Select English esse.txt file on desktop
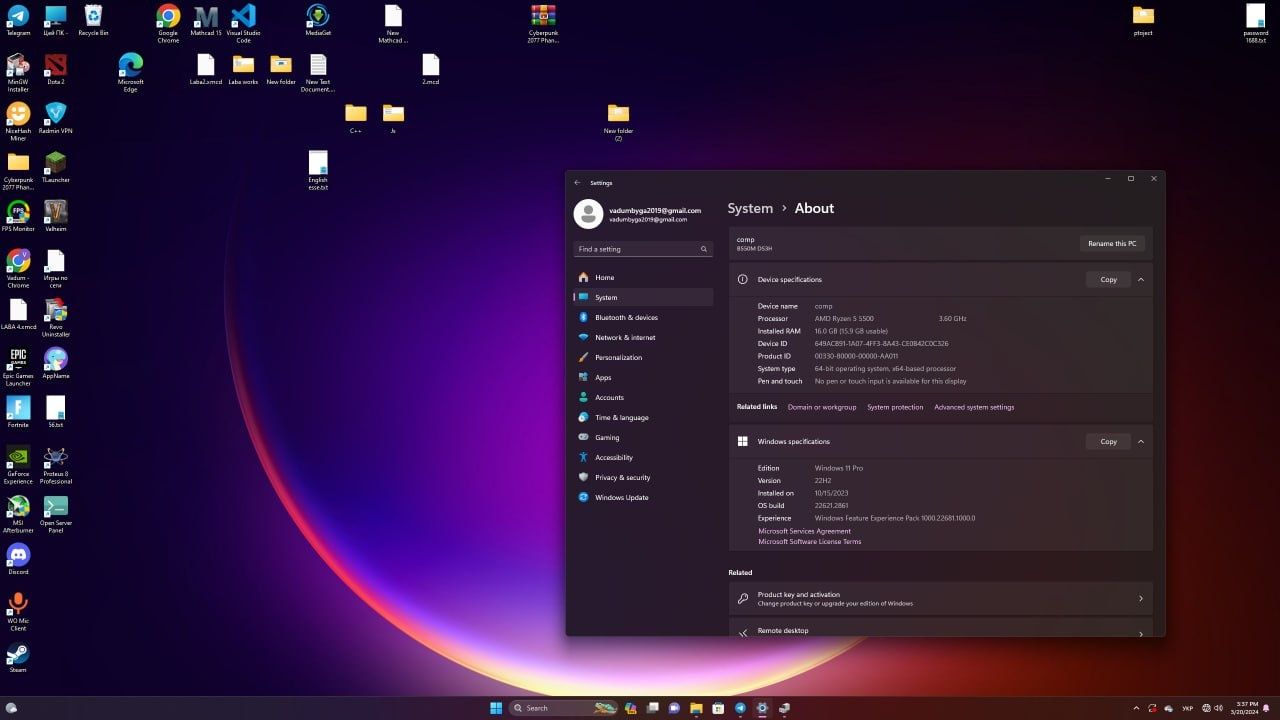Image resolution: width=1280 pixels, height=720 pixels. tap(318, 171)
